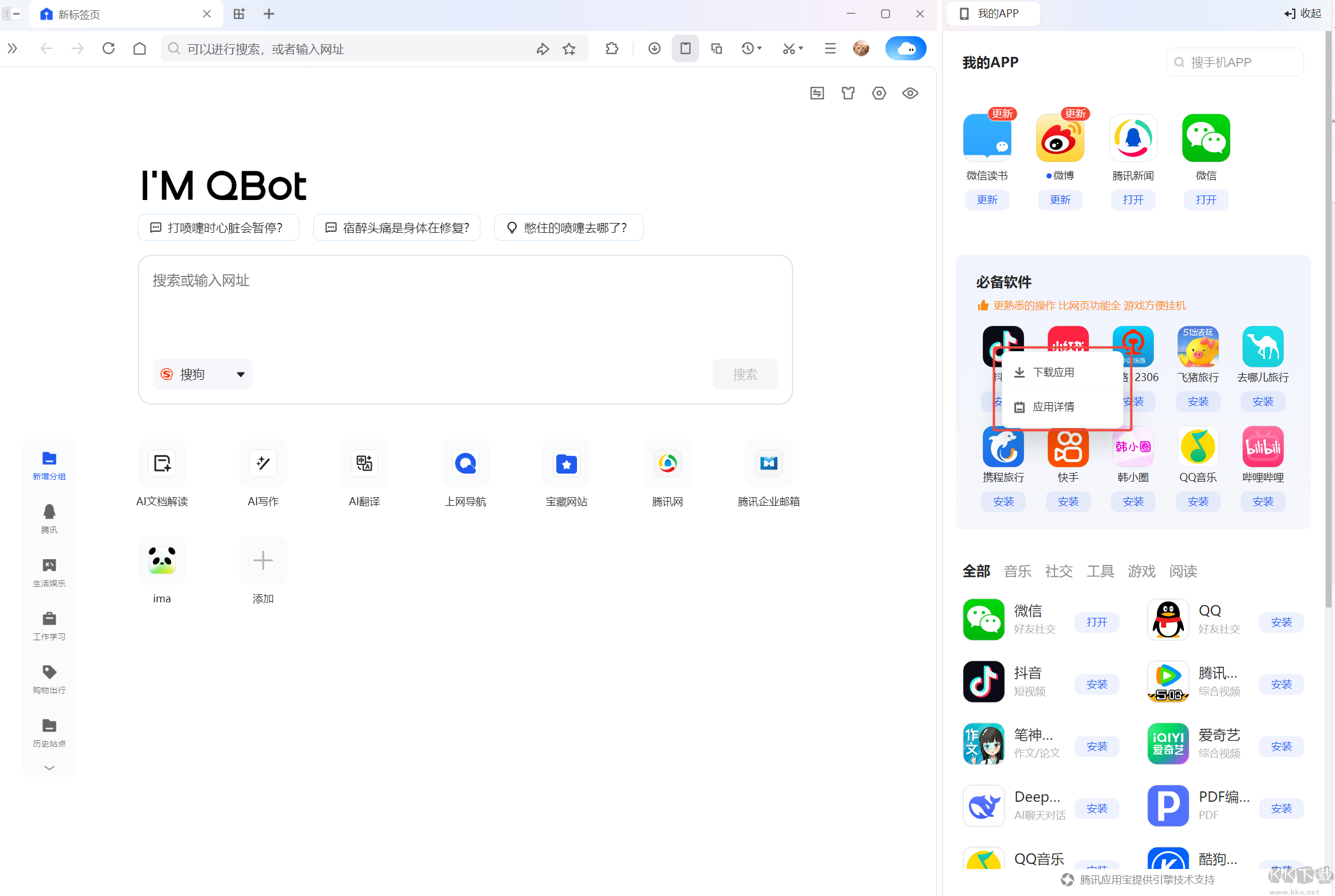
Task: Switch to the 社交 category tab
Action: pyautogui.click(x=1058, y=571)
